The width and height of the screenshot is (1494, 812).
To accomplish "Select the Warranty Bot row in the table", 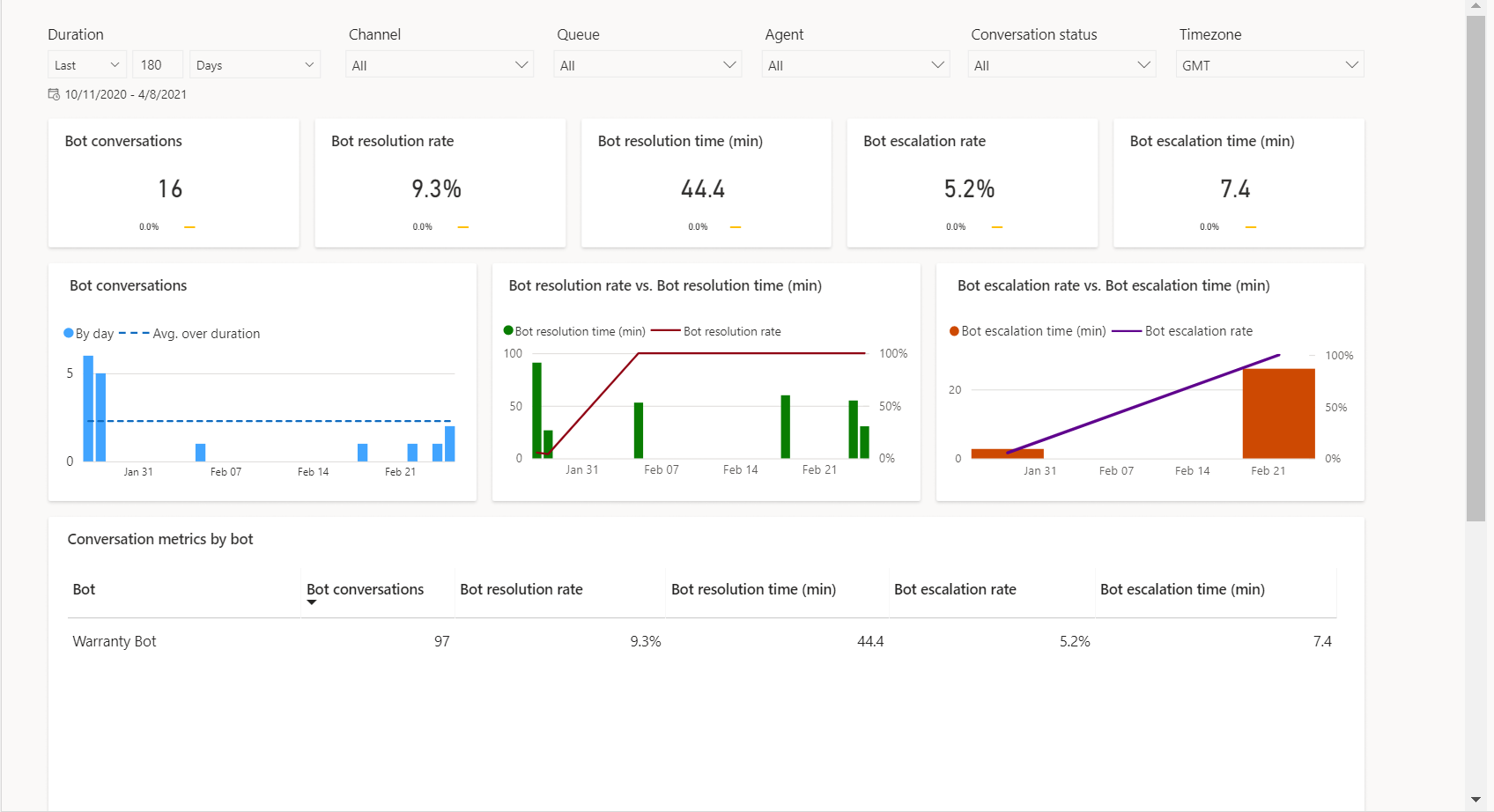I will point(115,641).
